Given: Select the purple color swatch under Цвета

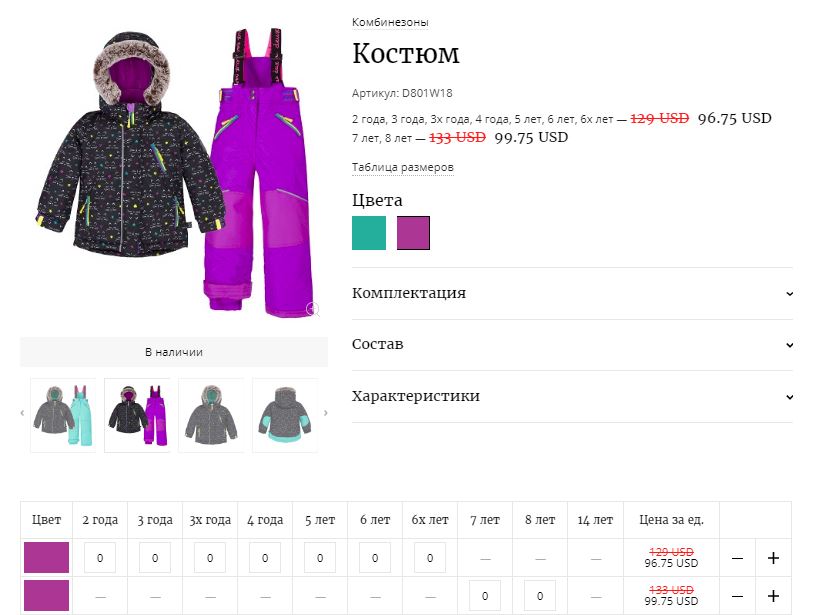Looking at the screenshot, I should click(x=413, y=233).
